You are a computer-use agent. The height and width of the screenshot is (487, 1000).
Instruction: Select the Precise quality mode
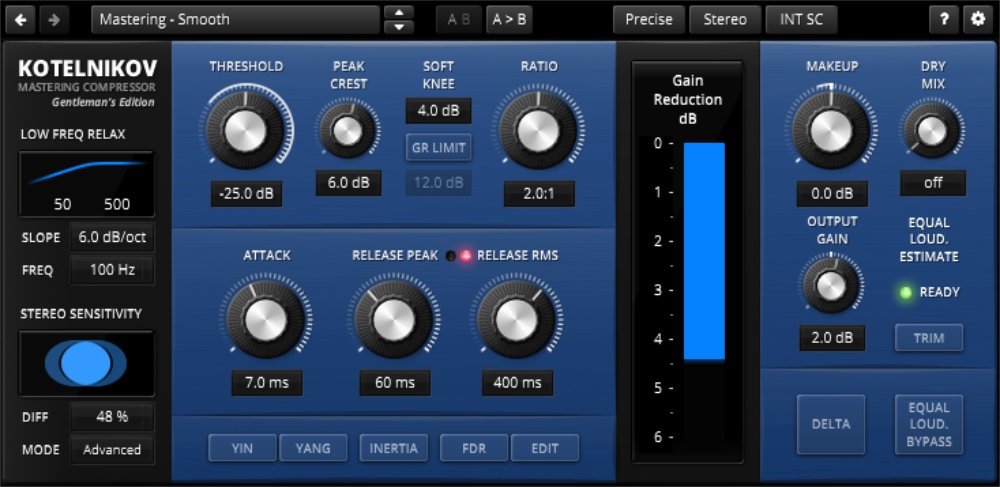(x=649, y=19)
